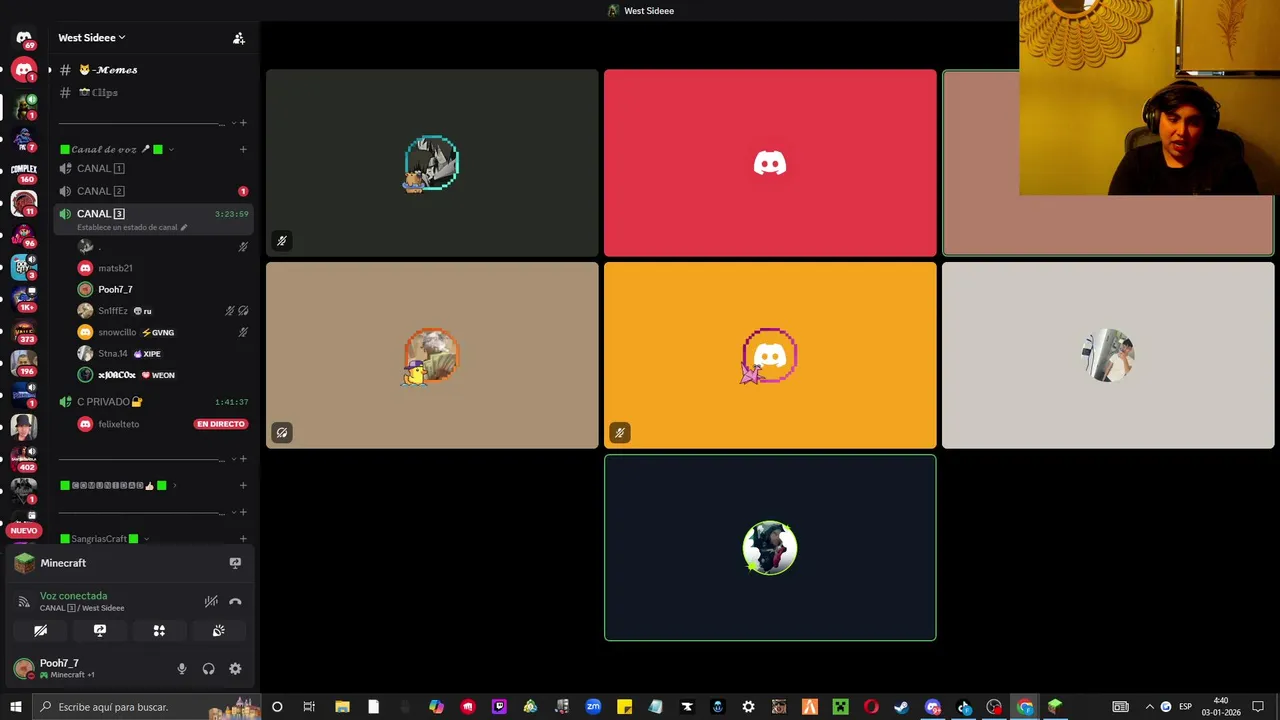Disconnect from voice call
The image size is (1280, 720).
[235, 602]
